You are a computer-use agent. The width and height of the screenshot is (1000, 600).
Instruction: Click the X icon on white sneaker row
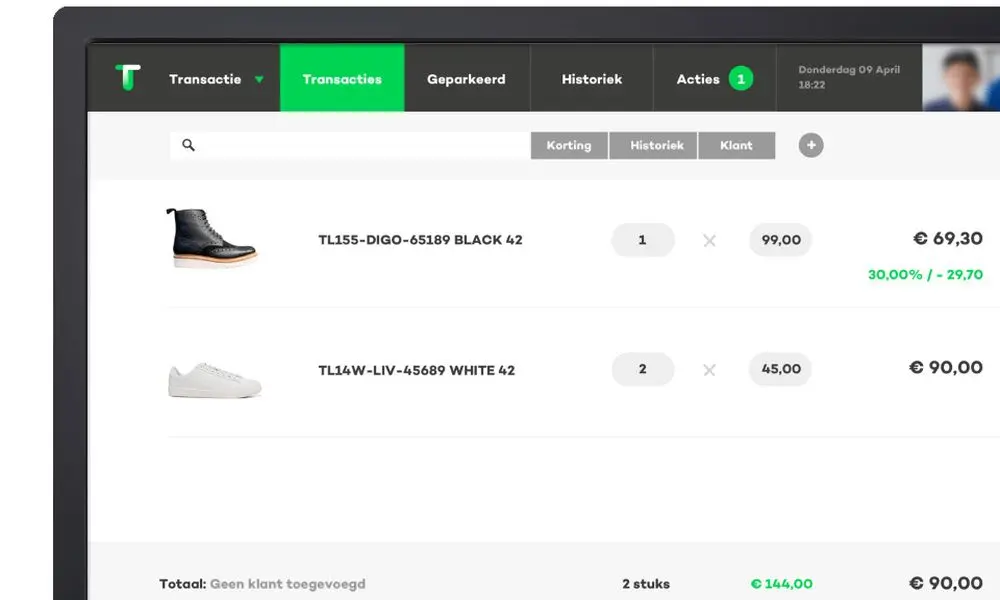(709, 370)
